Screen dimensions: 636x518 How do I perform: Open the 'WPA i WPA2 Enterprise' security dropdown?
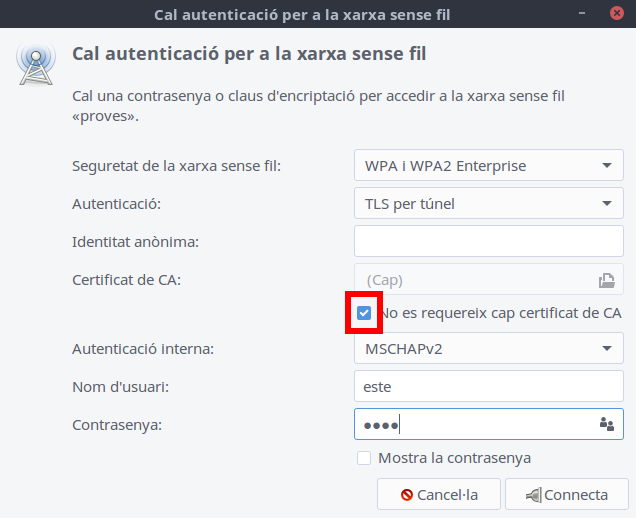(488, 166)
